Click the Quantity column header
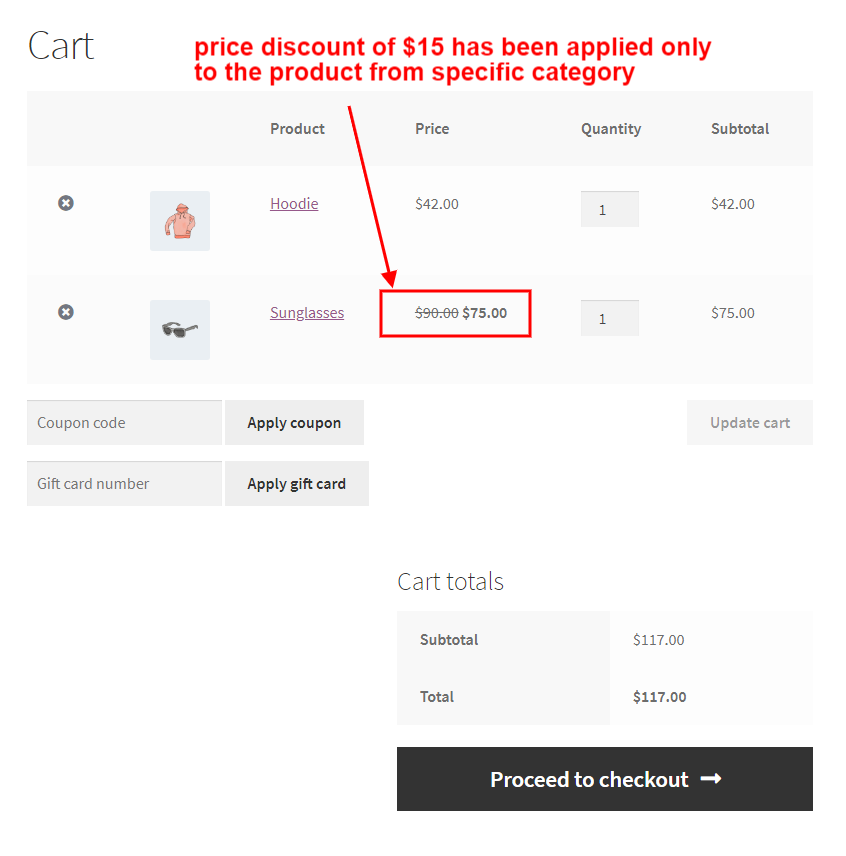Image resolution: width=846 pixels, height=856 pixels. (611, 129)
